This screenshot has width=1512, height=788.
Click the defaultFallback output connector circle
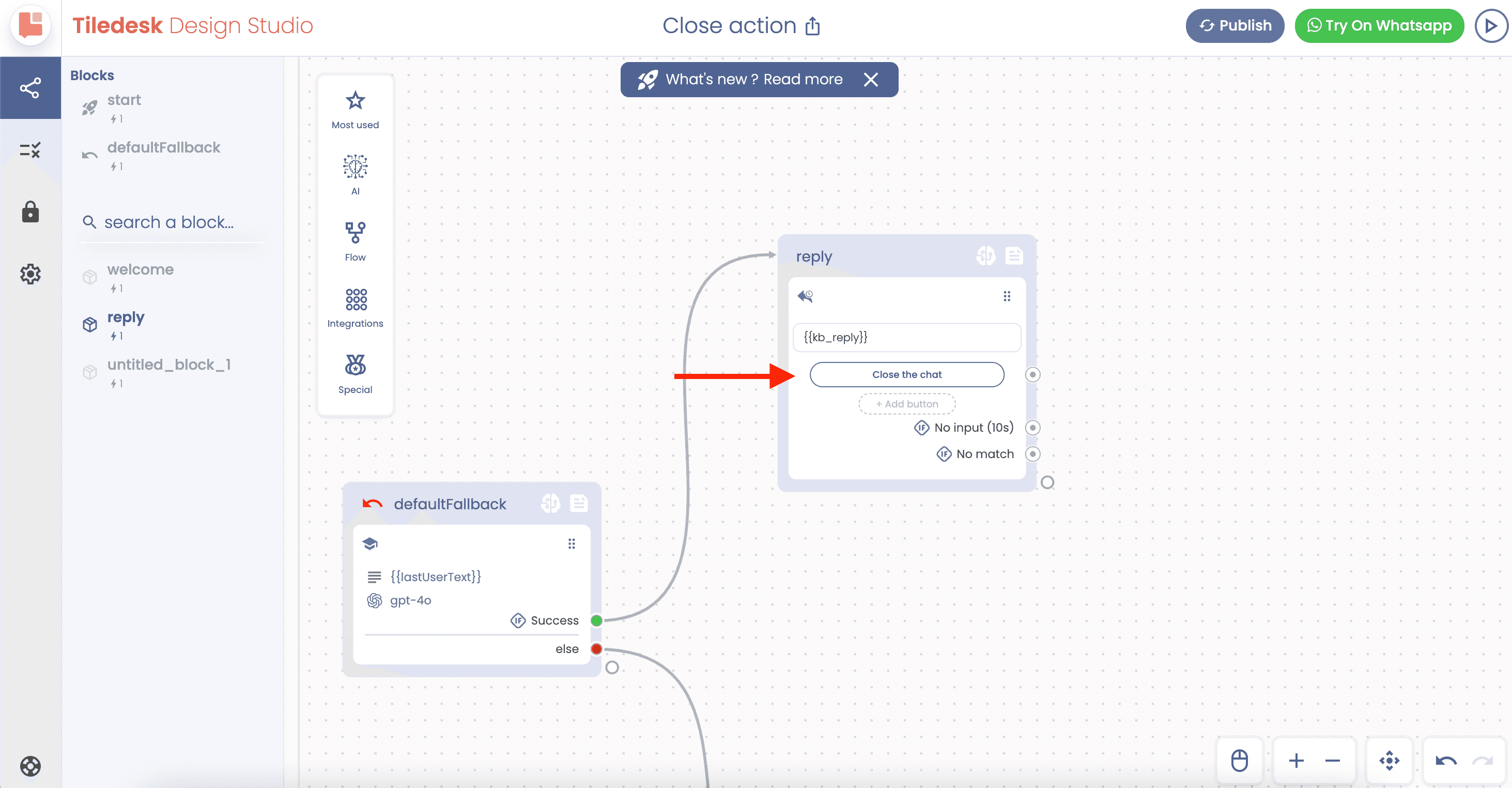point(612,668)
